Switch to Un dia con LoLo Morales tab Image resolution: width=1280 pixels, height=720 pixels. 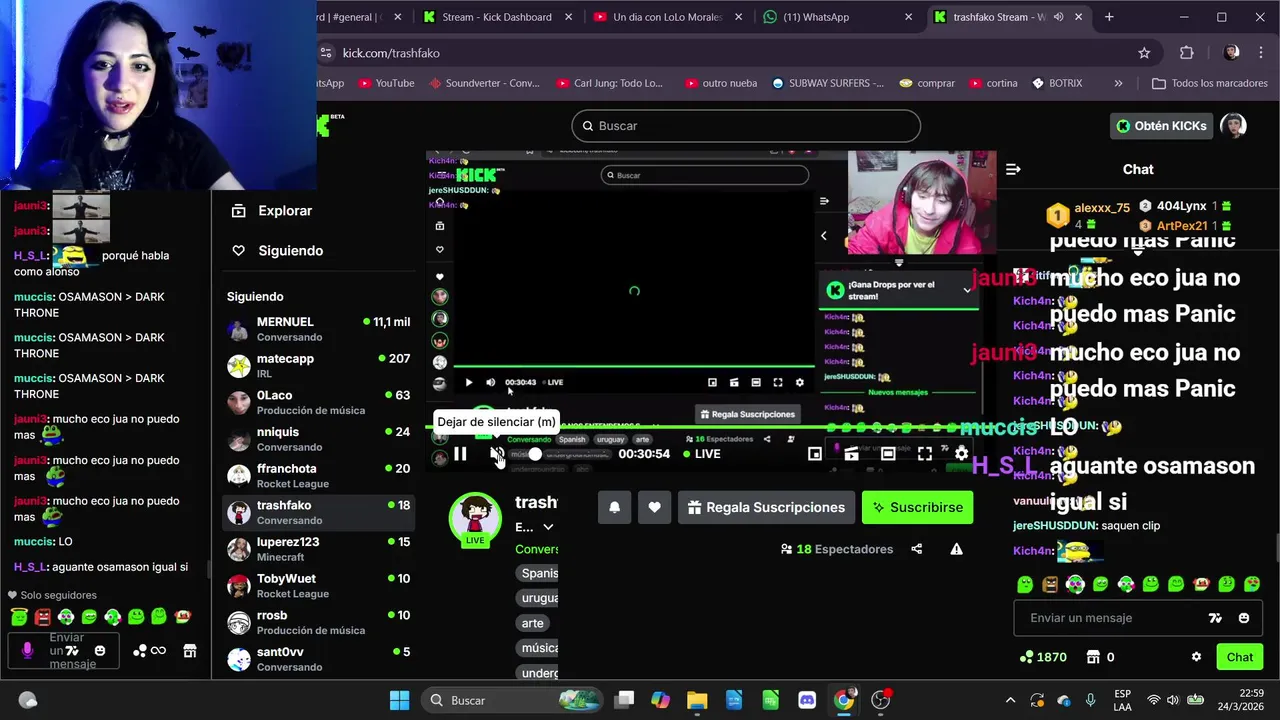tap(667, 17)
